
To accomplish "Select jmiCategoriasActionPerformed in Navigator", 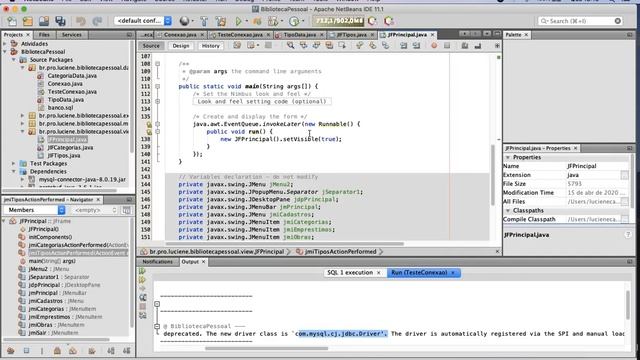I will 78,245.
